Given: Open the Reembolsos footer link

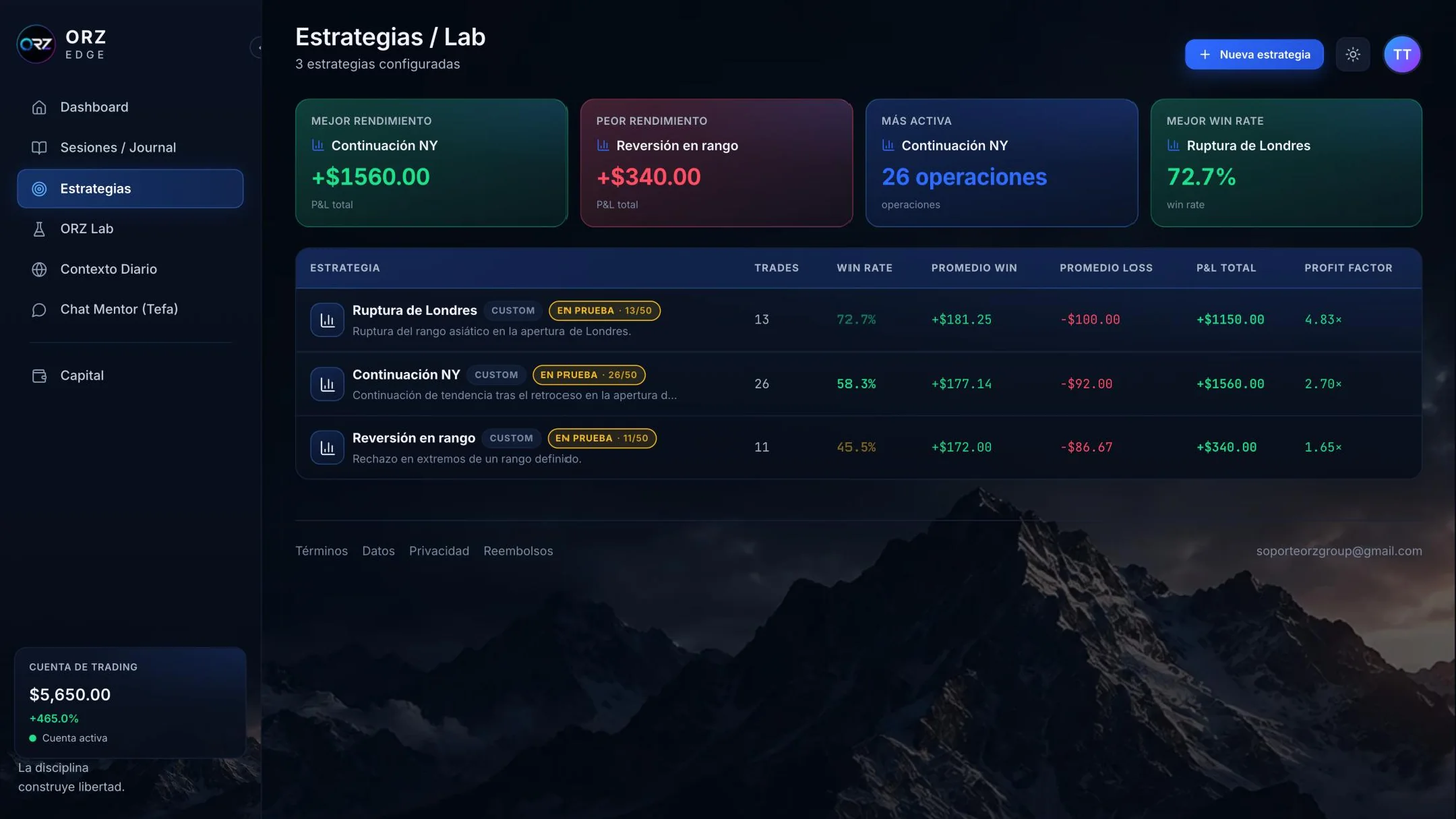Looking at the screenshot, I should [518, 551].
